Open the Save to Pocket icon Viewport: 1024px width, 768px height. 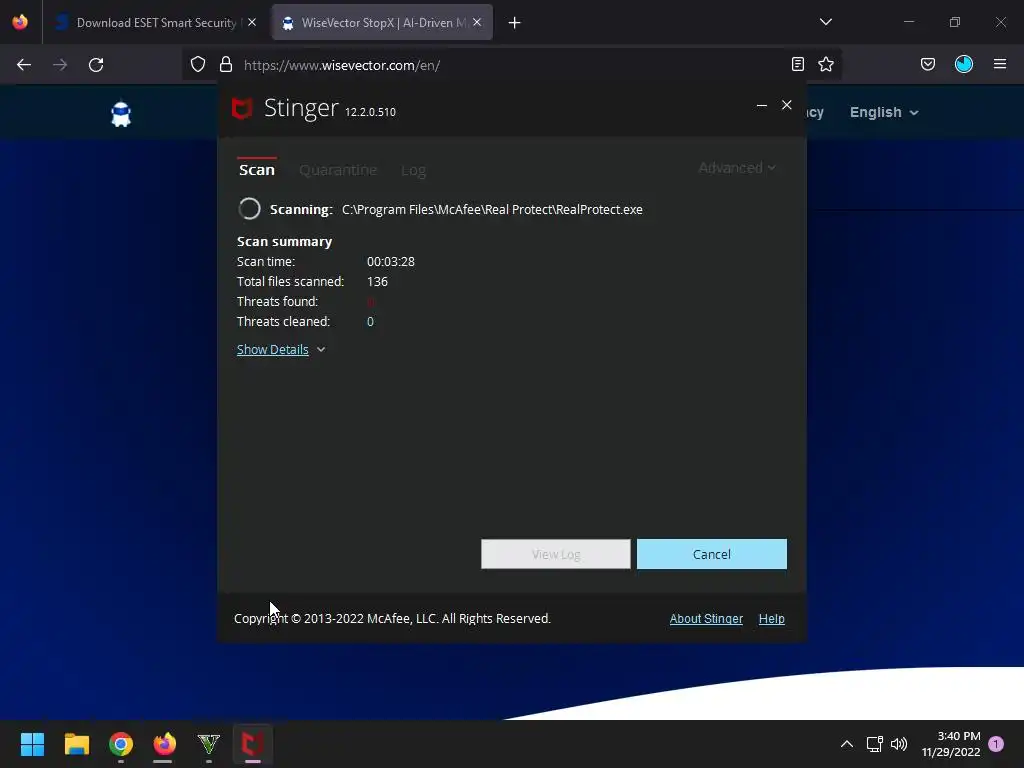click(x=928, y=64)
